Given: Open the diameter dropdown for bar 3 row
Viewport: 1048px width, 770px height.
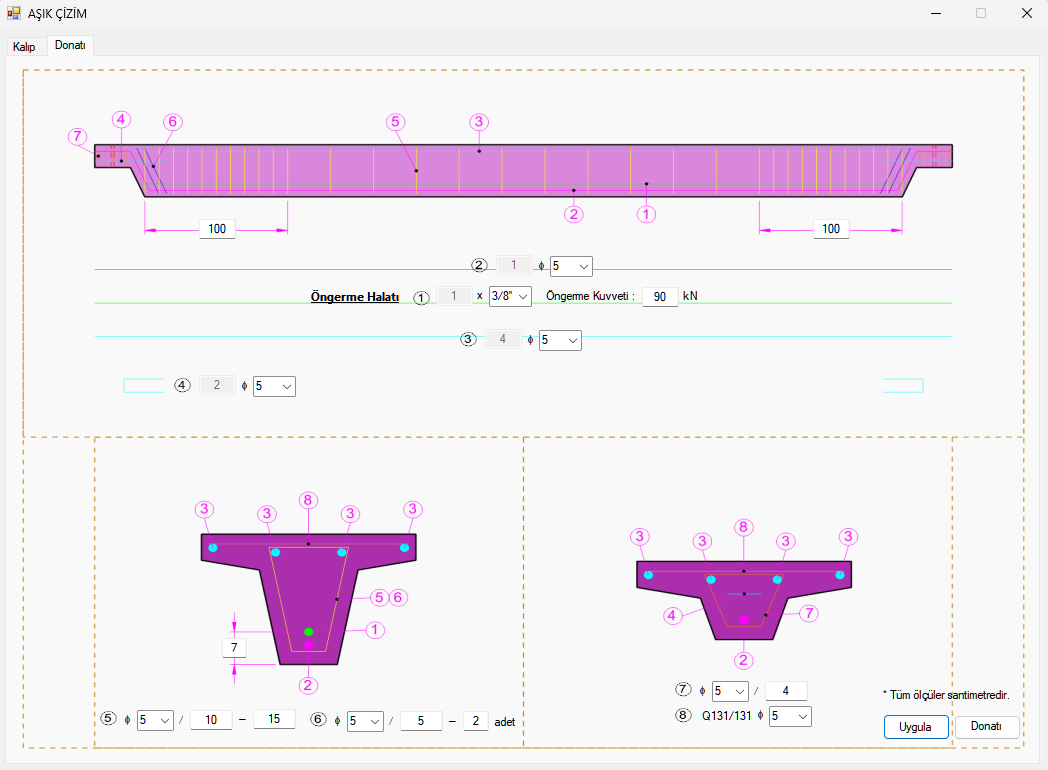Looking at the screenshot, I should coord(560,340).
